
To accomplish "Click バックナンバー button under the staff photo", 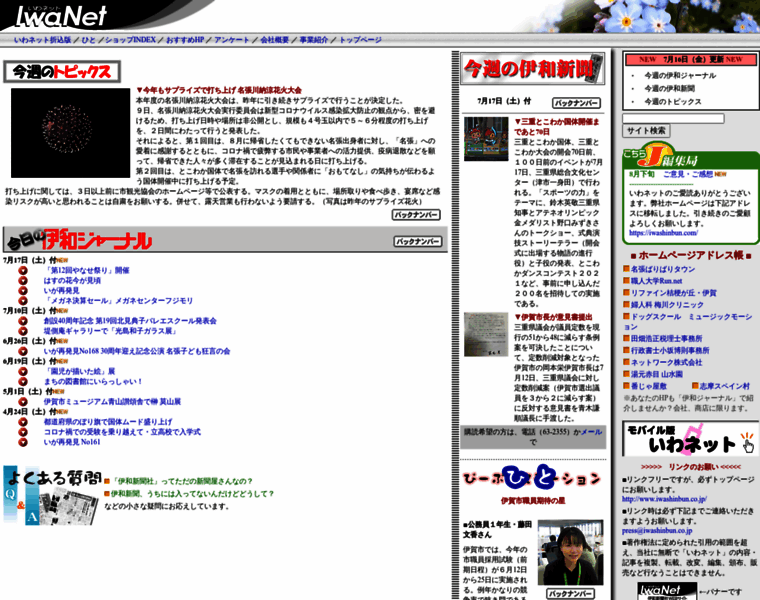I will 570,594.
